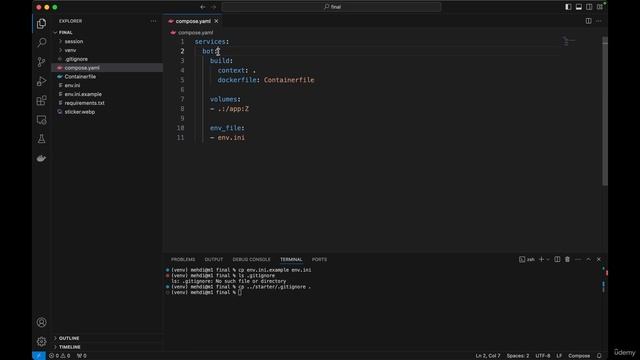Screen dimensions: 640x360
Task: Select the zsh terminal shell label
Action: tap(527, 260)
